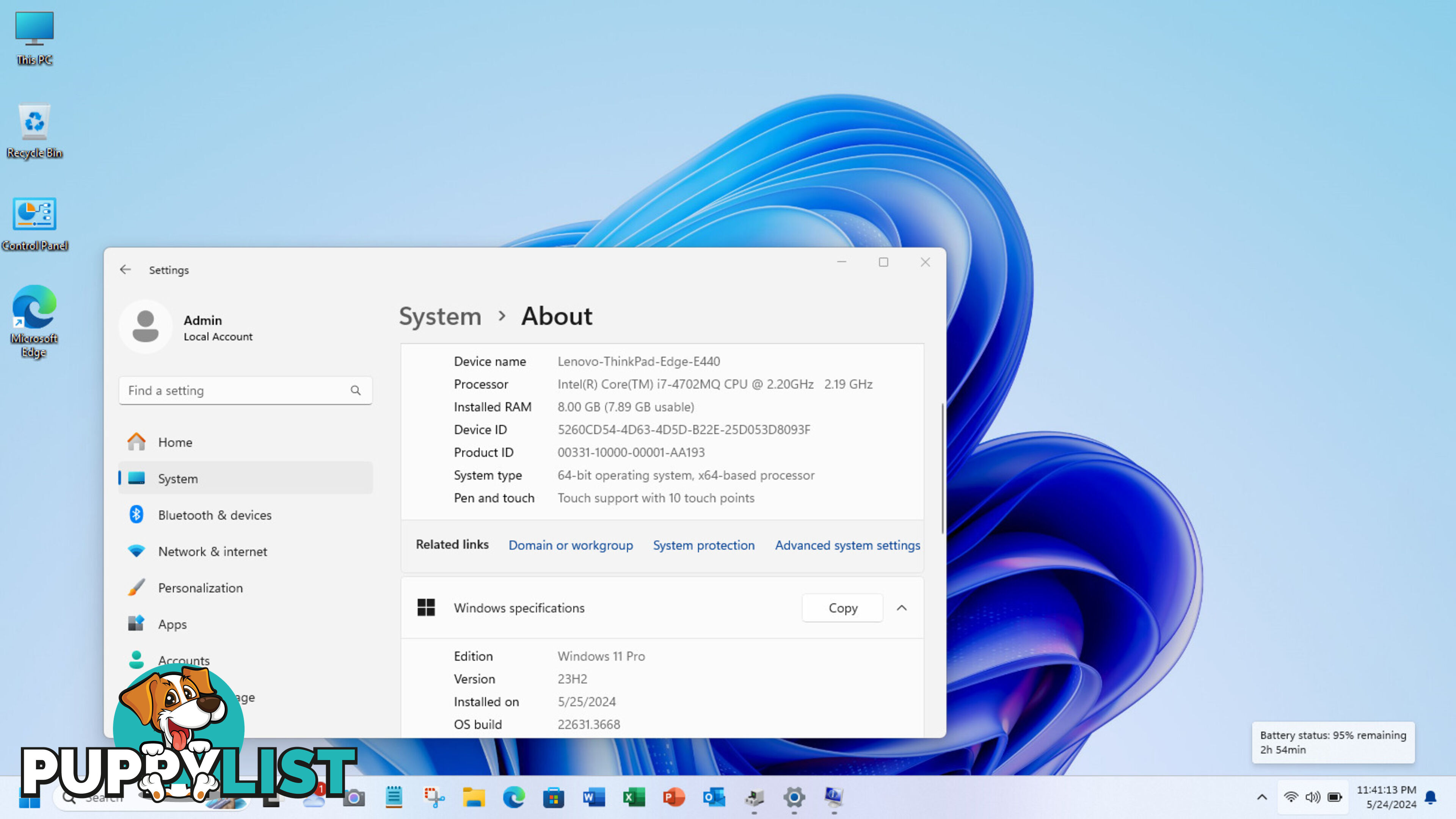The height and width of the screenshot is (819, 1456).
Task: Click the Product ID value 00331-10000-00001-AA193
Action: [x=631, y=452]
